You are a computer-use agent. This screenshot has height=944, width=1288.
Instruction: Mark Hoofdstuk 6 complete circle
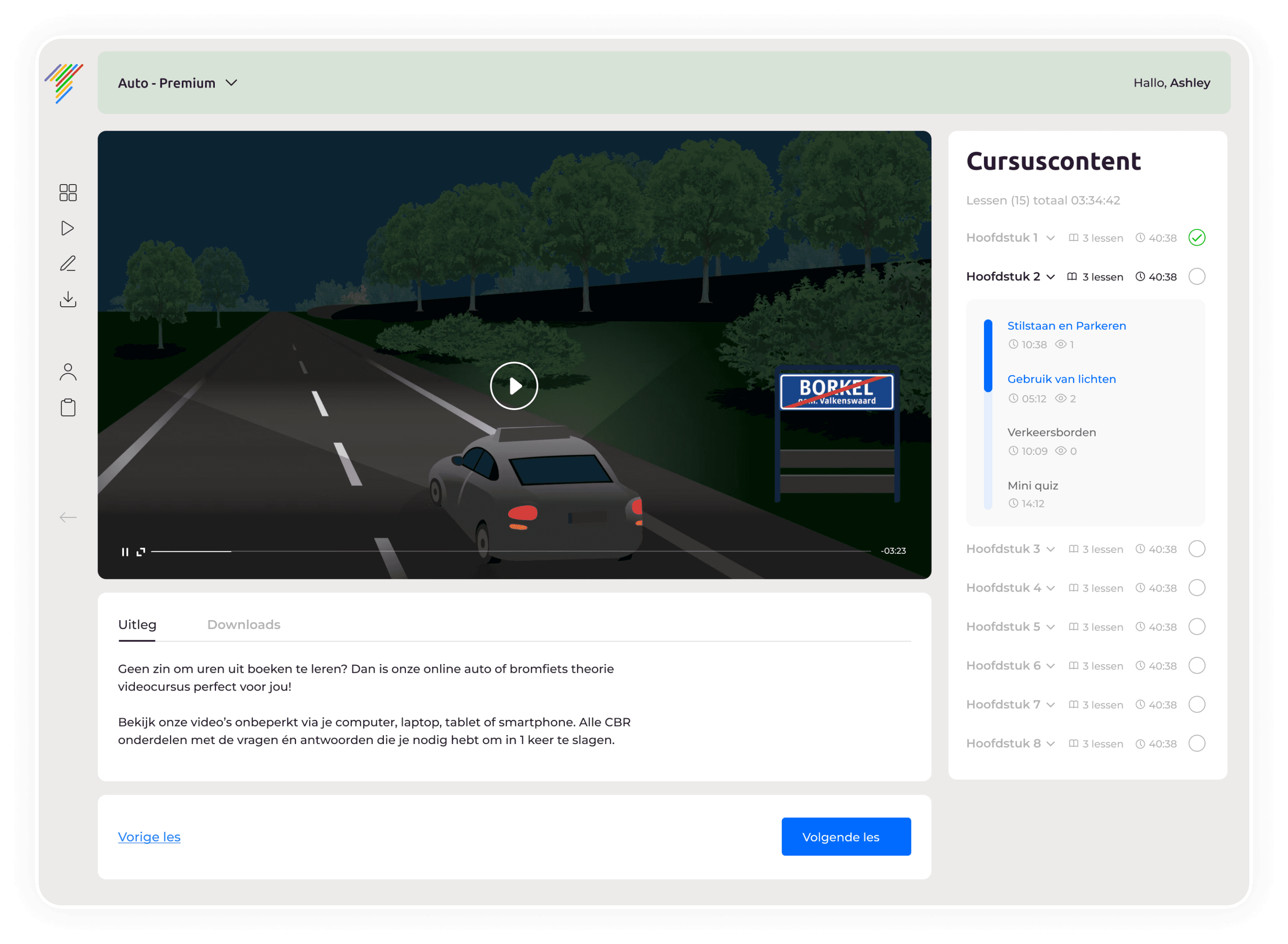[x=1197, y=666]
